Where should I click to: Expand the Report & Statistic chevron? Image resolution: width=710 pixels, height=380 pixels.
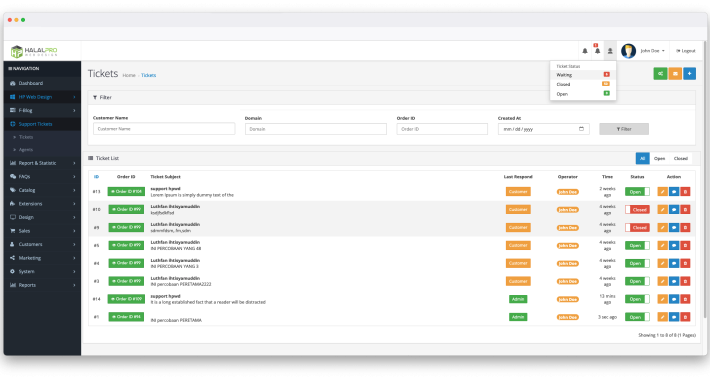(x=74, y=163)
